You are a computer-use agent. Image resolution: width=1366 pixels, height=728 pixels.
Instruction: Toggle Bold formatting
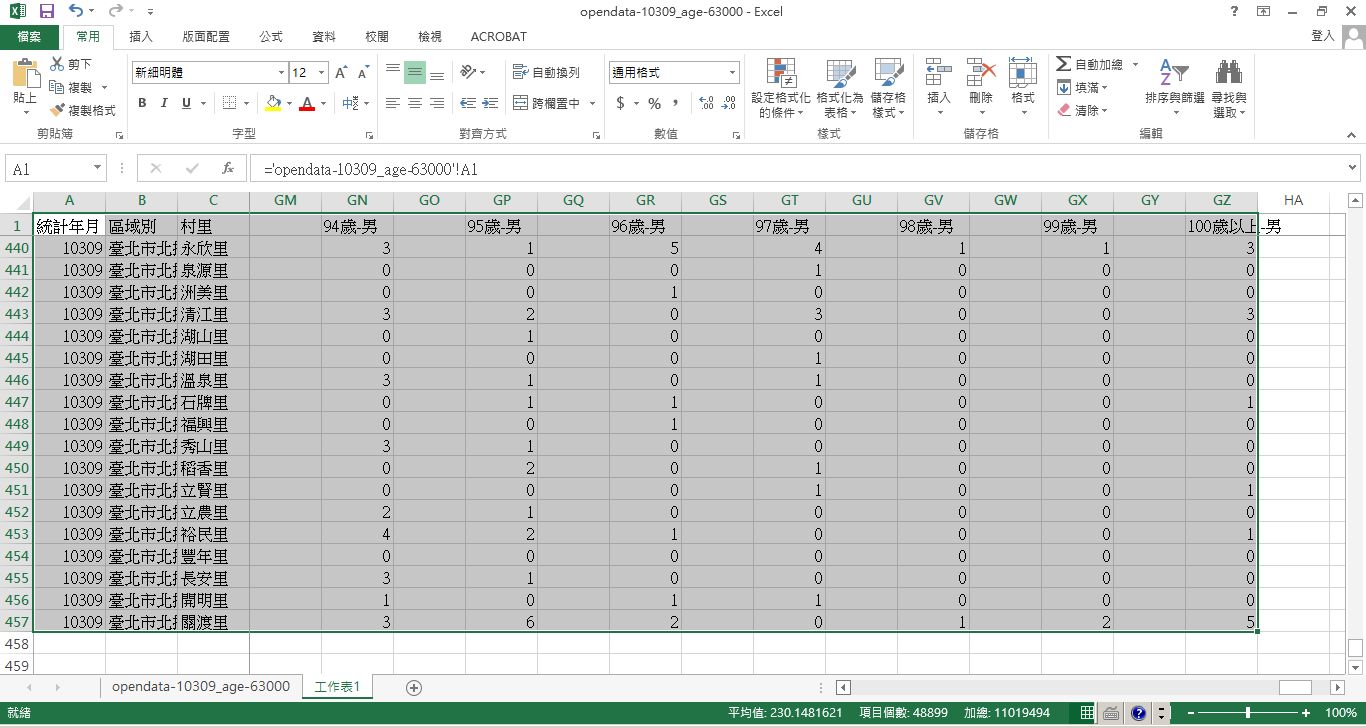click(142, 103)
